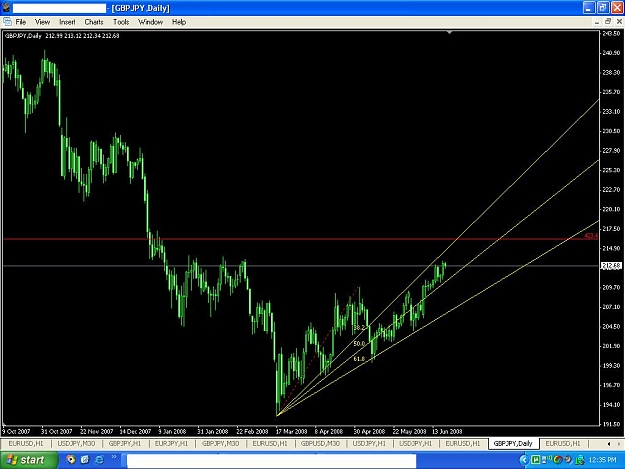Open the Insert menu

click(x=67, y=22)
